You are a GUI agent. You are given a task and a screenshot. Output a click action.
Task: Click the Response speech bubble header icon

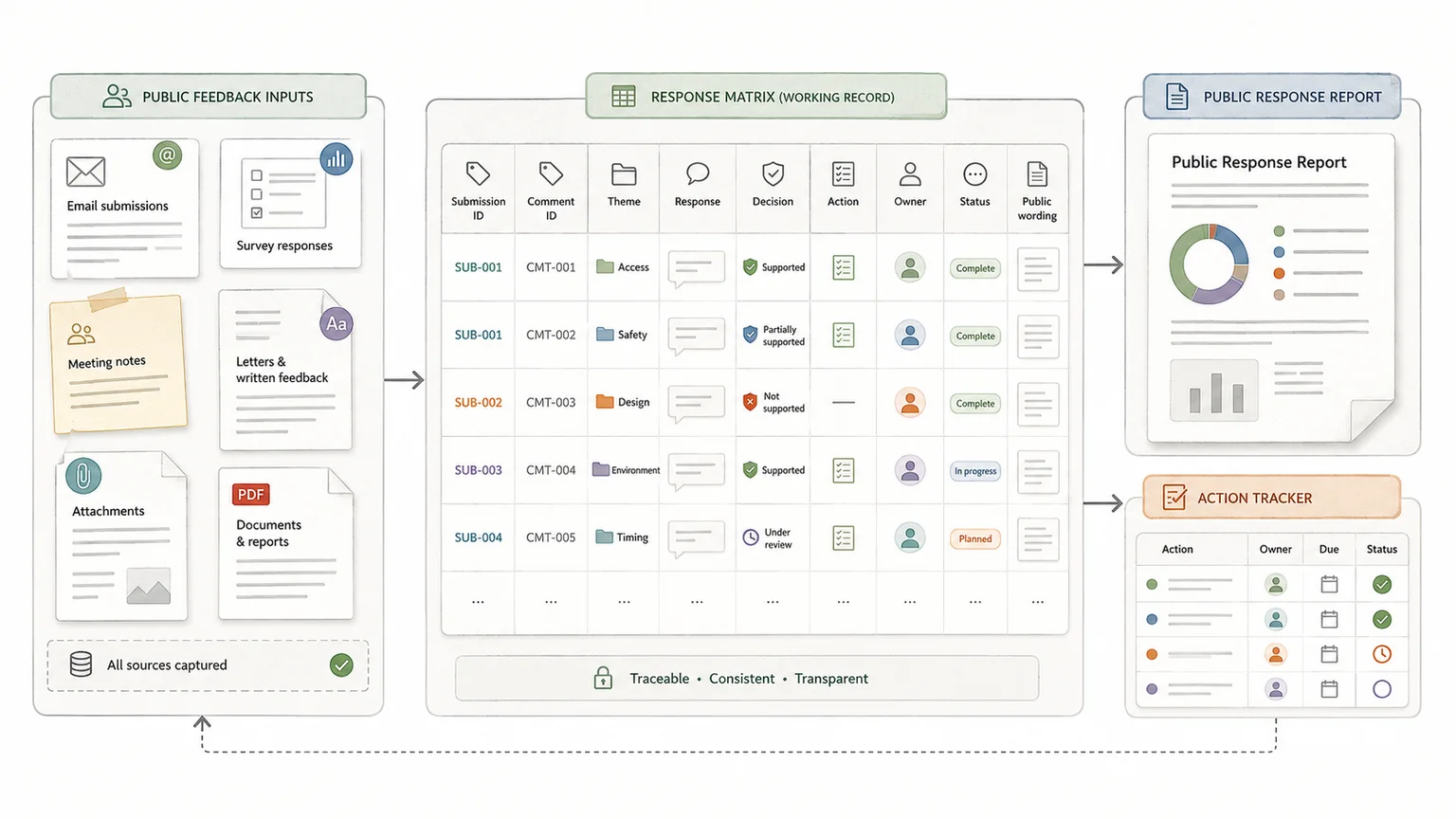click(x=698, y=173)
